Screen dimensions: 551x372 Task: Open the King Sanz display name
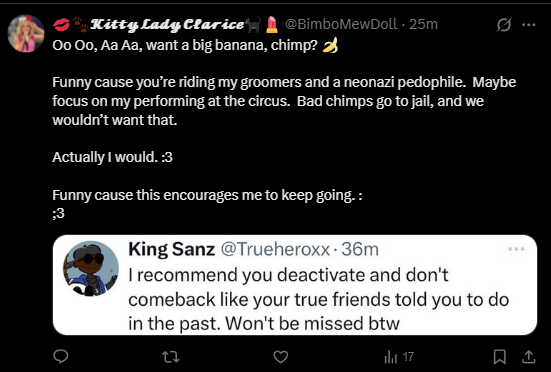point(171,249)
